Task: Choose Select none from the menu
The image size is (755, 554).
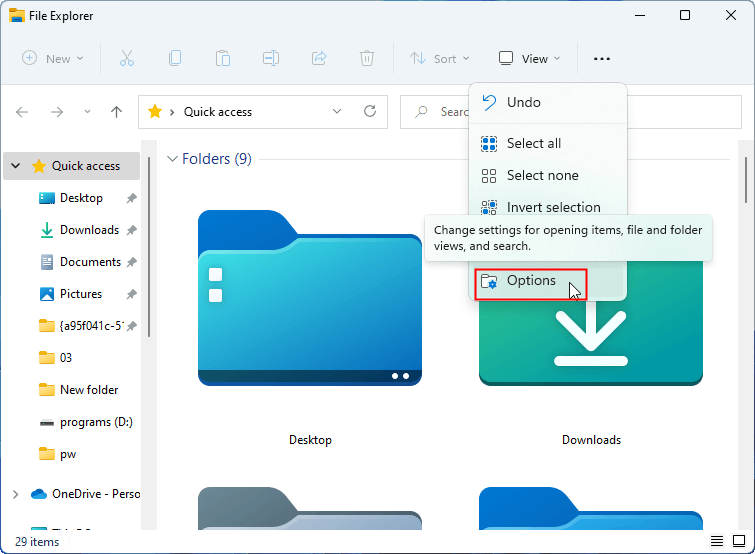Action: [548, 176]
